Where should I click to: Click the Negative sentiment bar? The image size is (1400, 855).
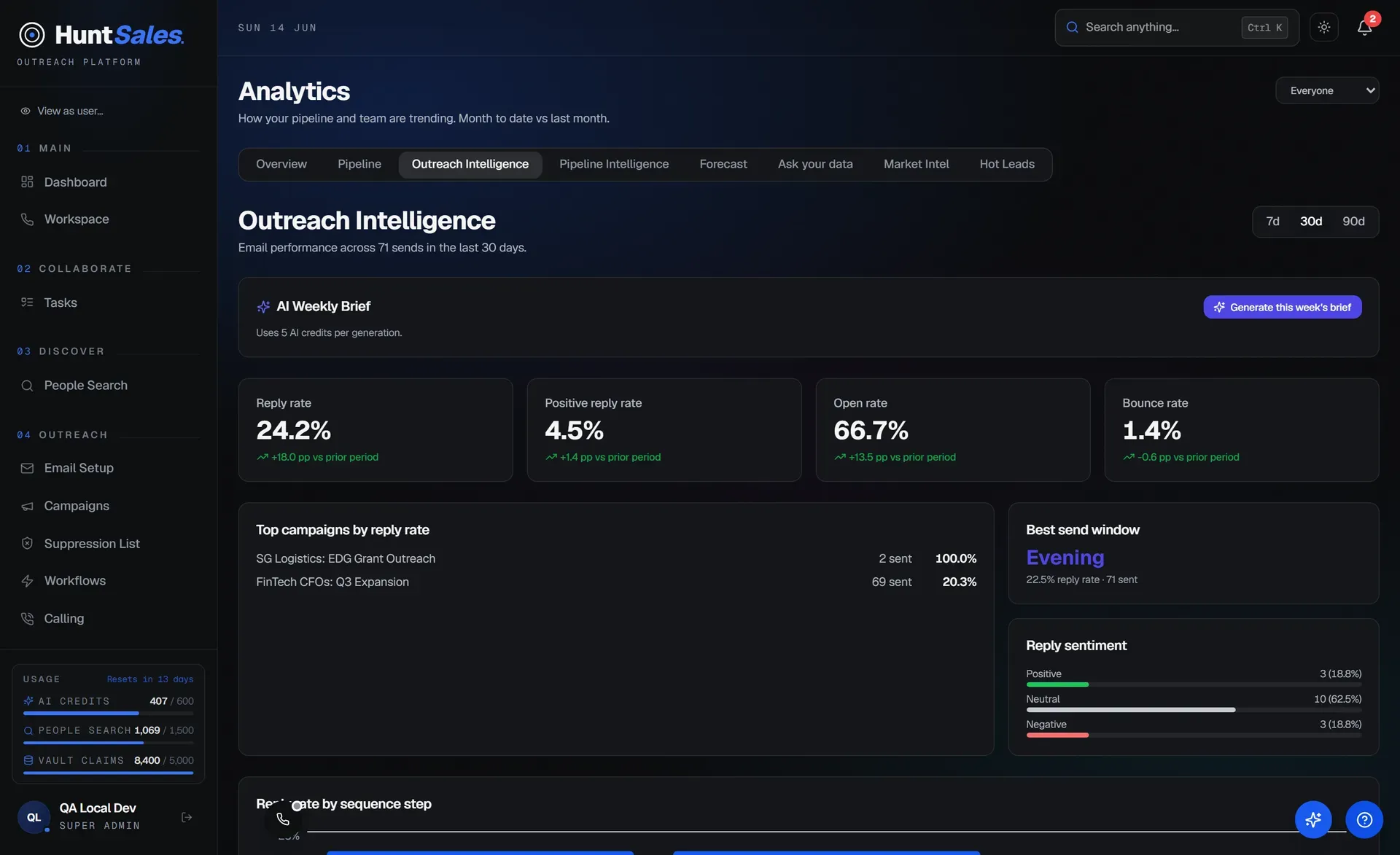[1194, 735]
